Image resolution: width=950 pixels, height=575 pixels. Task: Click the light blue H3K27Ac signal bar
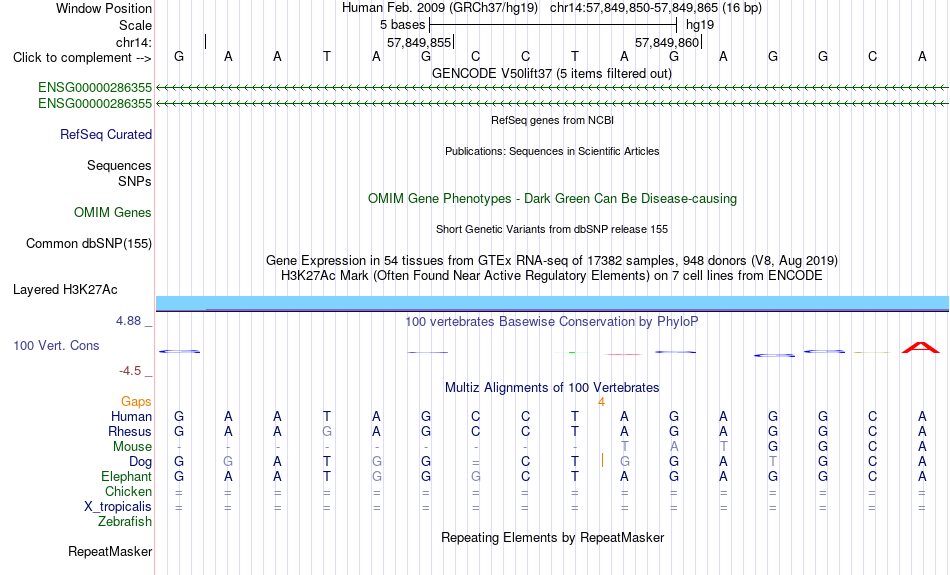552,303
